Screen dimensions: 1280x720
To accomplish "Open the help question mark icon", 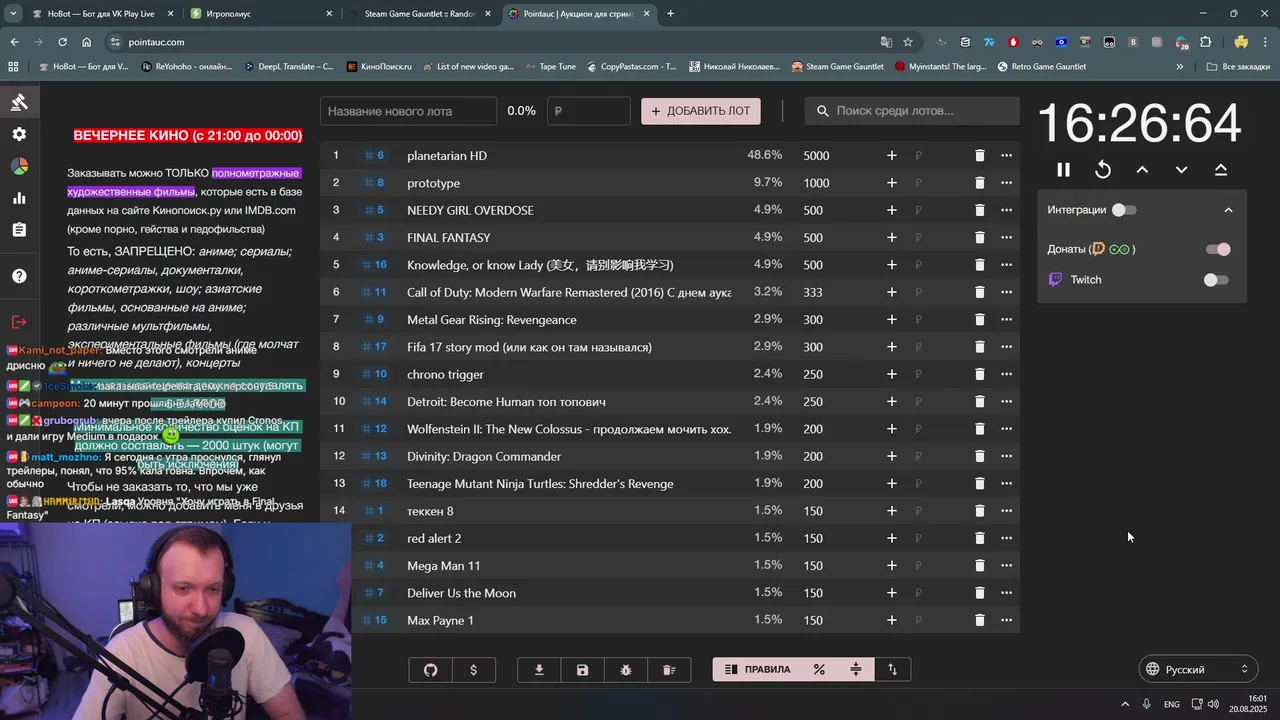I will [19, 276].
